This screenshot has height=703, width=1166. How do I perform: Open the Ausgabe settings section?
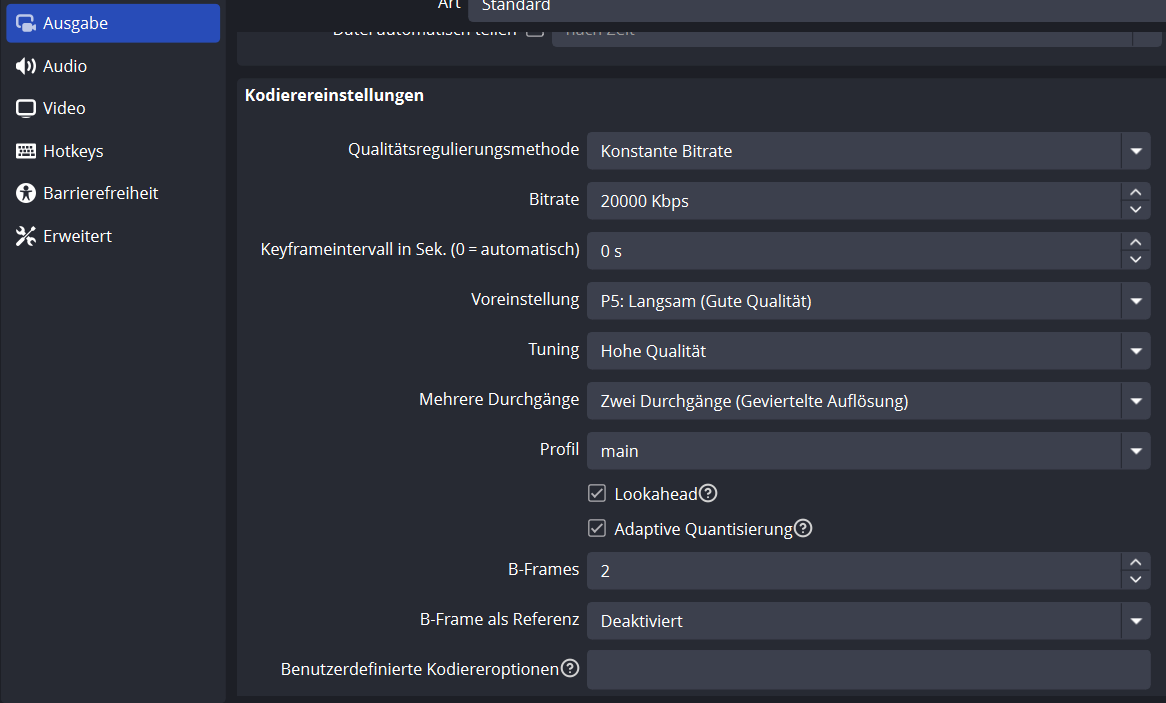[x=113, y=23]
